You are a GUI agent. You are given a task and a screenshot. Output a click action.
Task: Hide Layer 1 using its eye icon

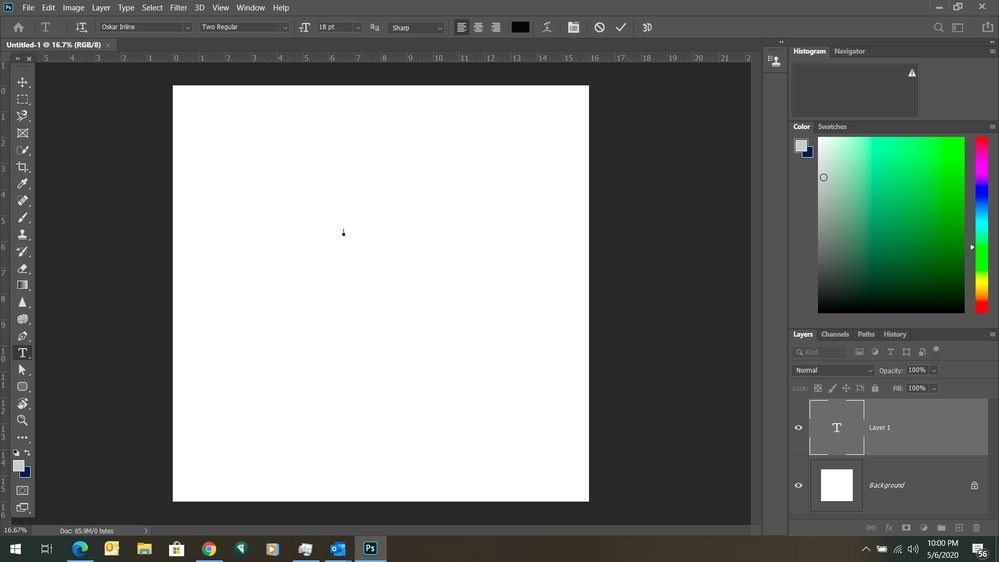[798, 428]
